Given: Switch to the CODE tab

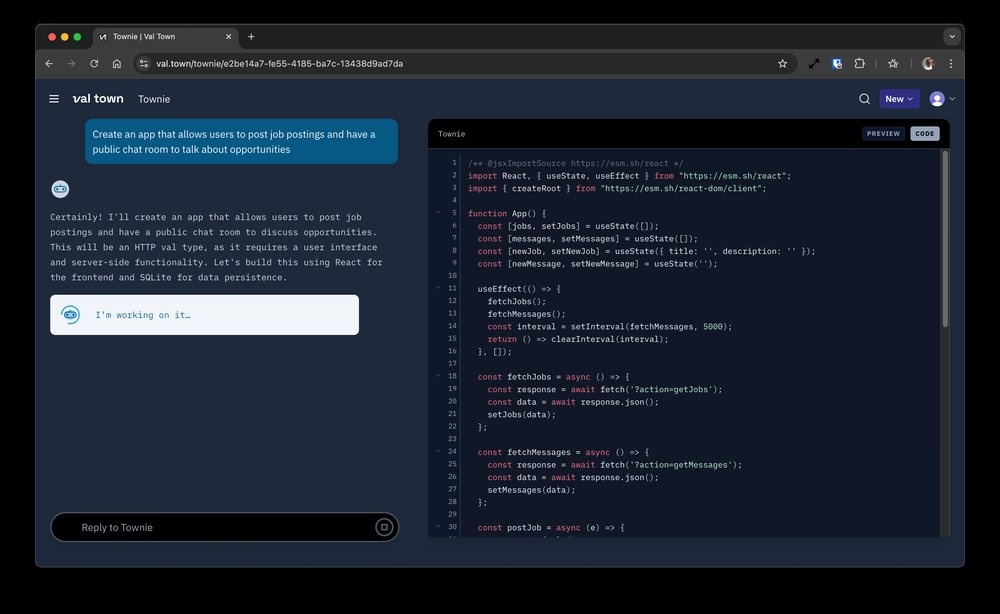Looking at the screenshot, I should coord(925,134).
